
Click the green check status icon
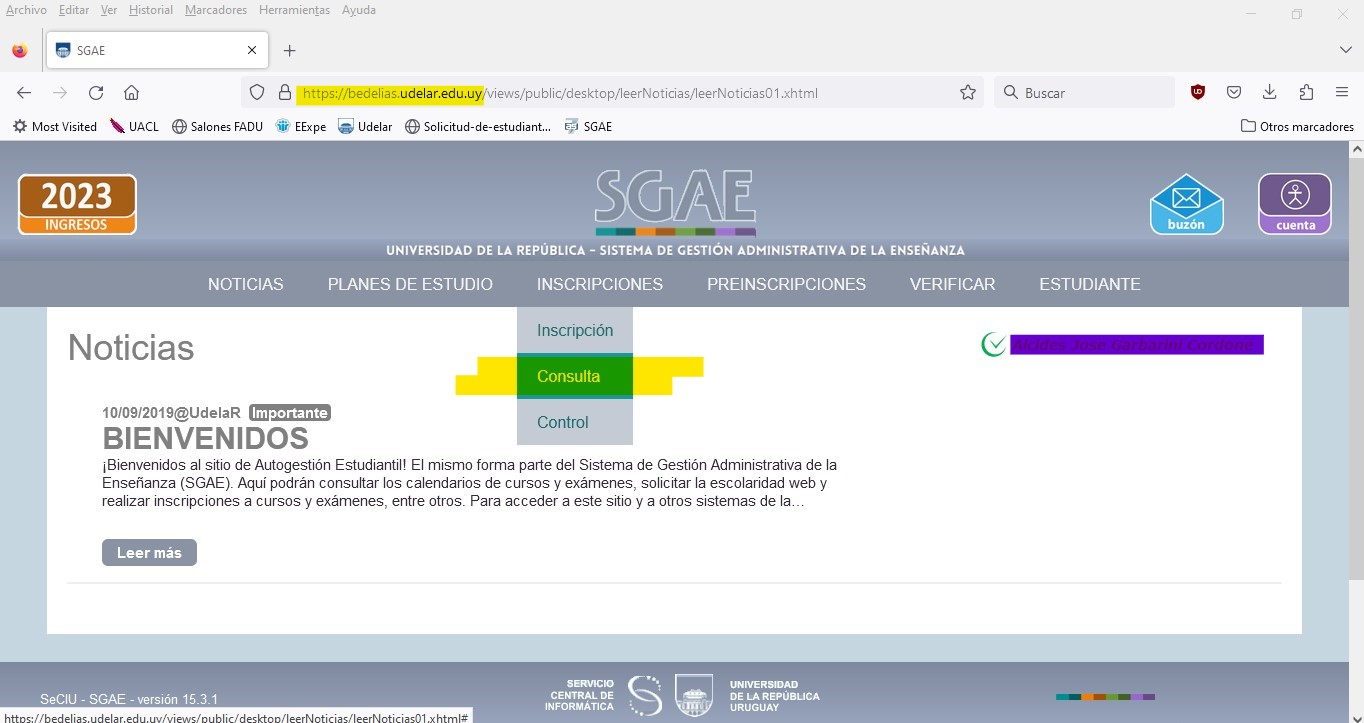tap(994, 344)
